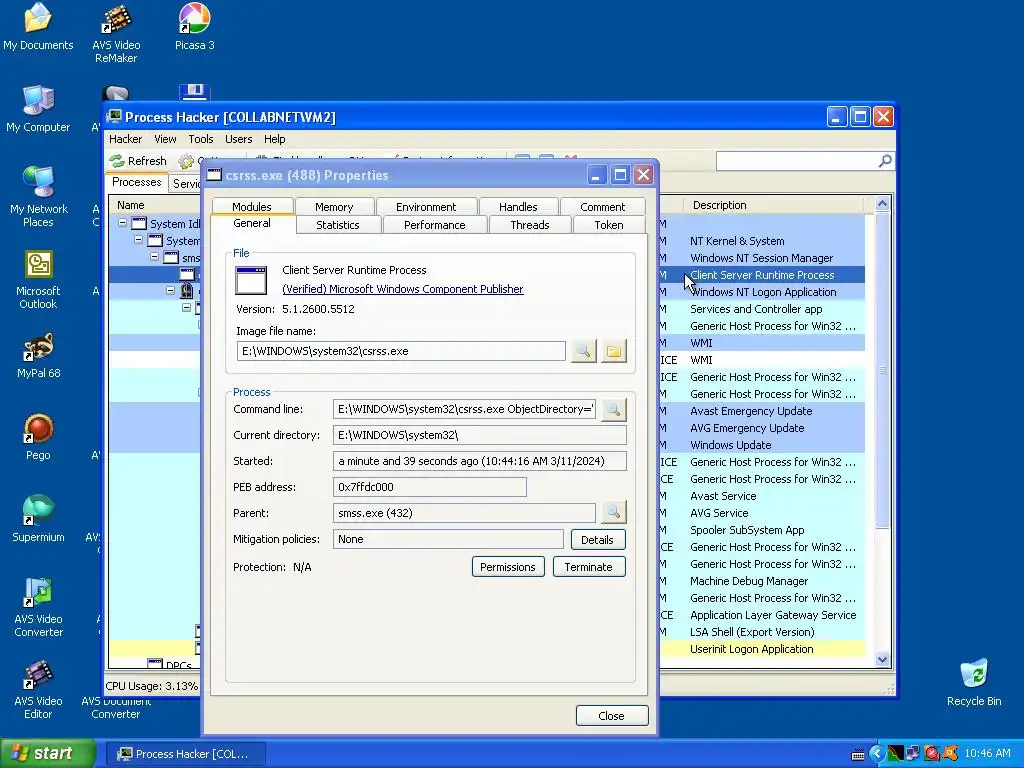Click the Process Hacker graph tray icon
Viewport: 1024px width, 768px height.
click(x=895, y=754)
